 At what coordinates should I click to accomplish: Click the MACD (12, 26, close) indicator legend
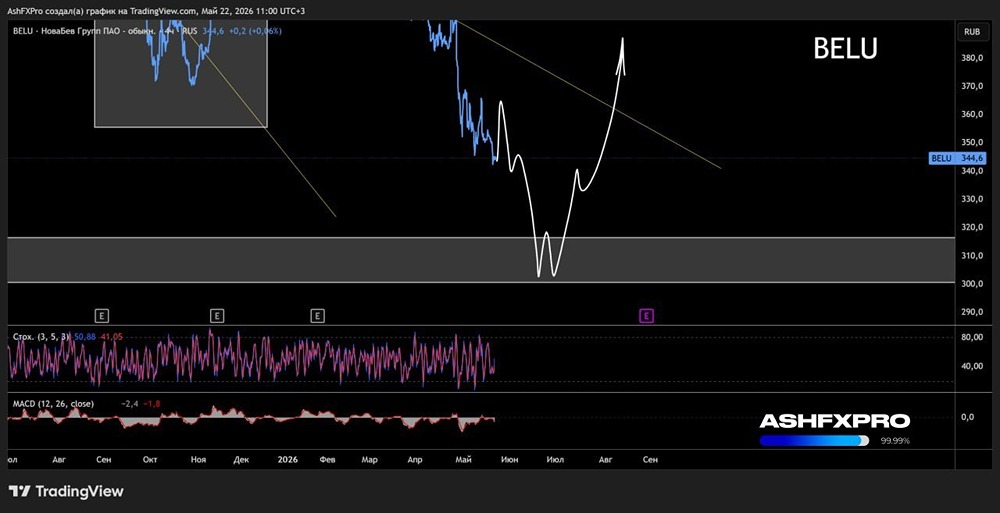pos(53,404)
